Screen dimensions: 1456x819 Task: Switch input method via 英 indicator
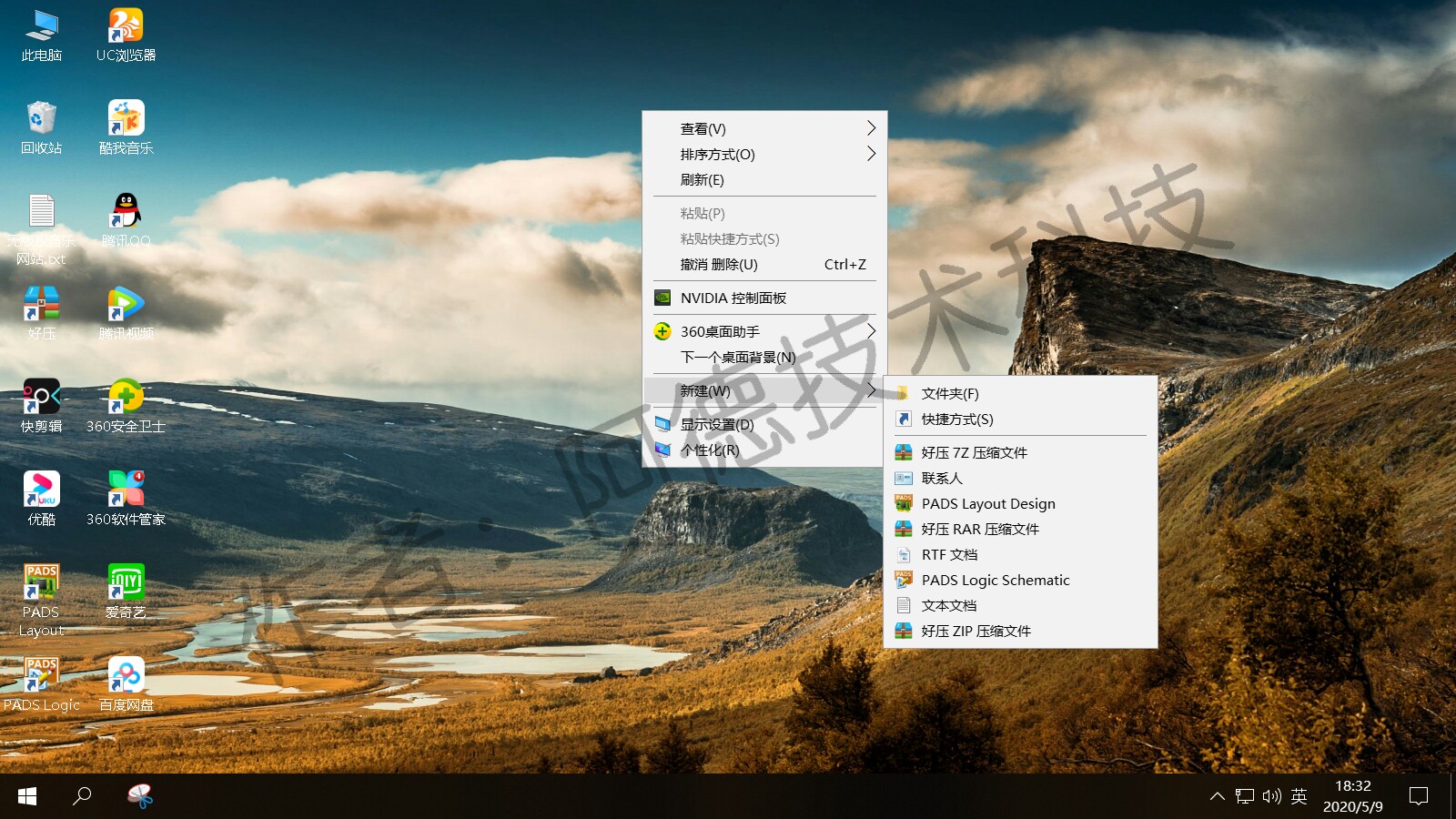point(1299,796)
